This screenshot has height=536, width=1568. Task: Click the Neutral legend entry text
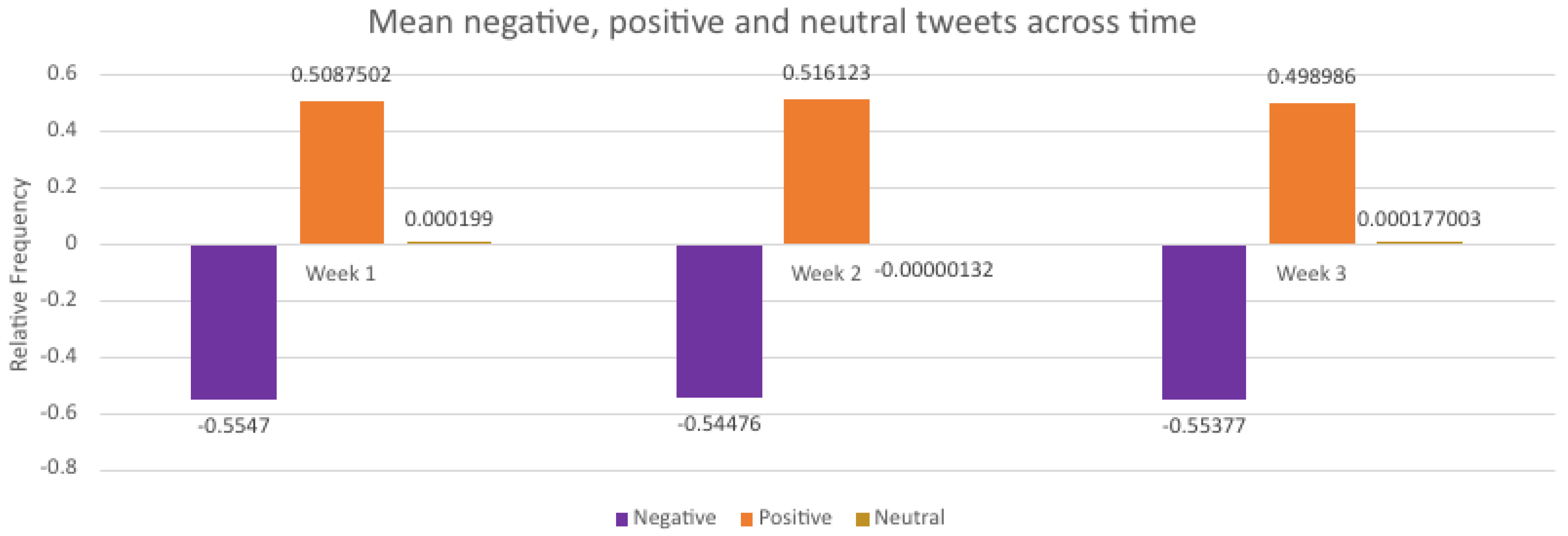click(x=910, y=518)
